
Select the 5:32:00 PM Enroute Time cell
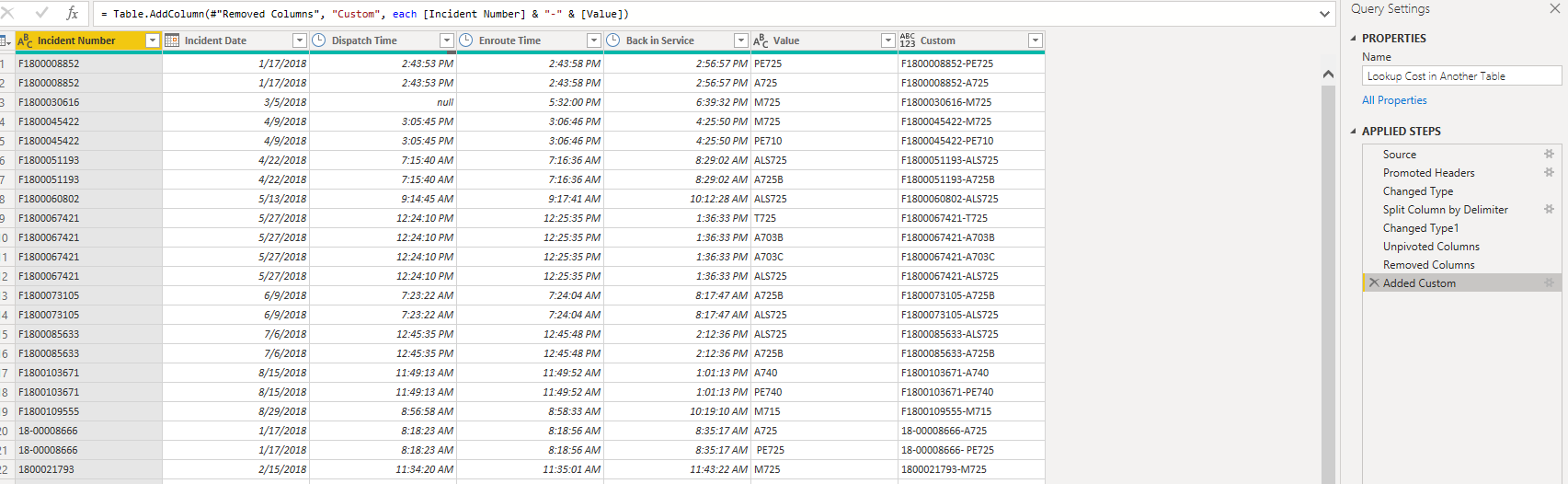pos(530,102)
